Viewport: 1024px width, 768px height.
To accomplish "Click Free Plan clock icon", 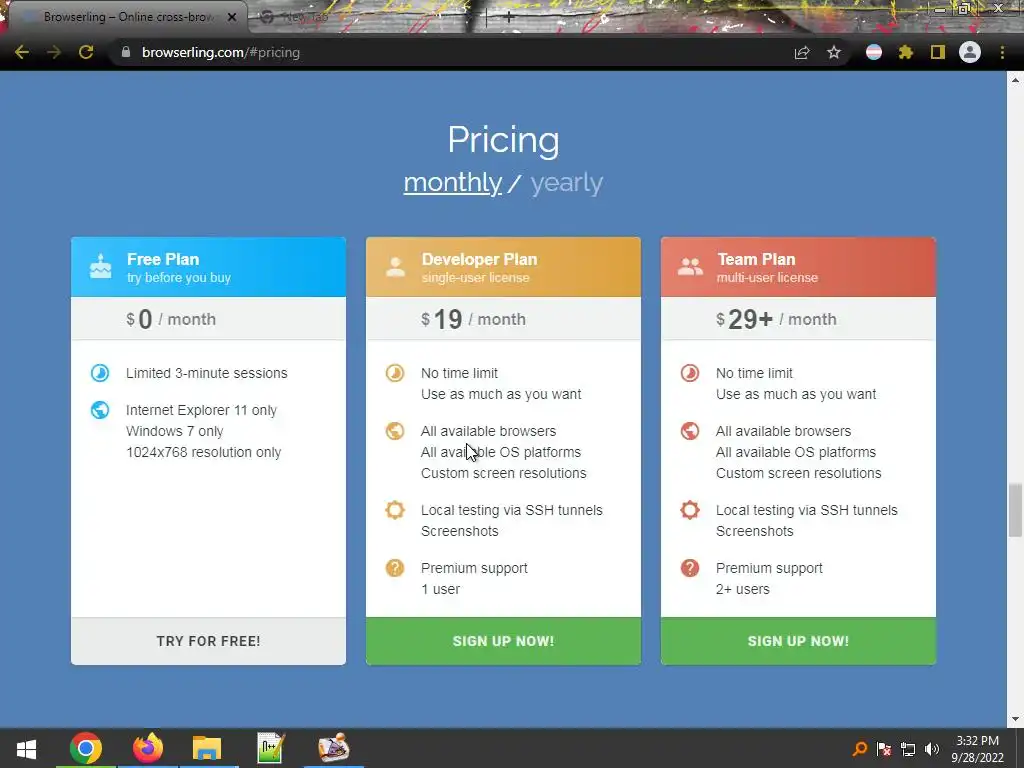I will [100, 373].
